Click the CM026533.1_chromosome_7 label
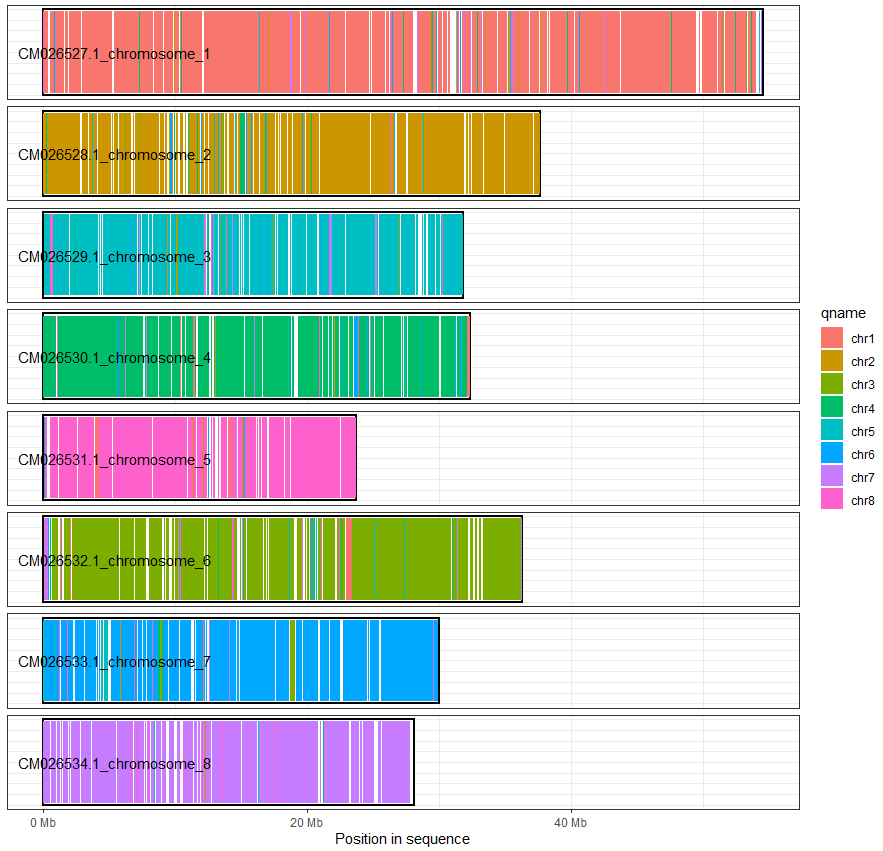This screenshot has height=851, width=883. pyautogui.click(x=114, y=662)
